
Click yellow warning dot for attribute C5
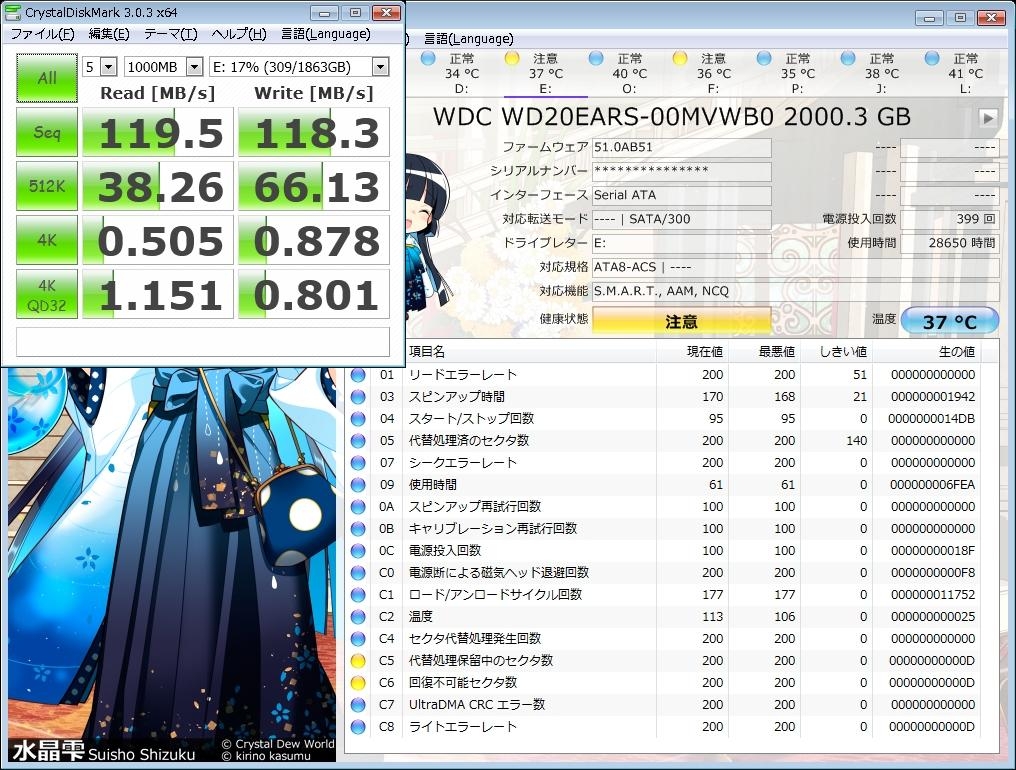(x=358, y=660)
